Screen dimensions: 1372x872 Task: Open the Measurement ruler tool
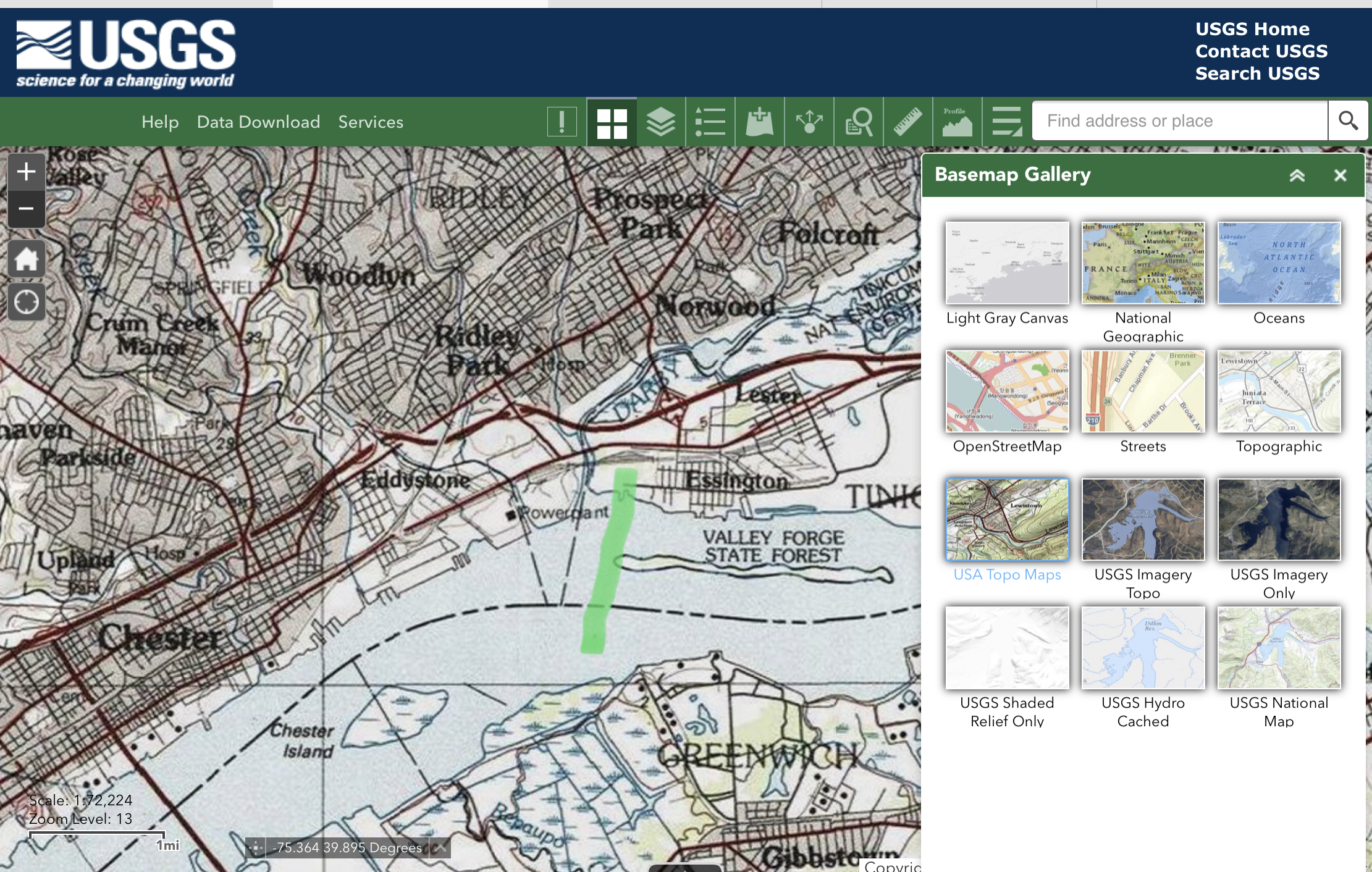907,122
